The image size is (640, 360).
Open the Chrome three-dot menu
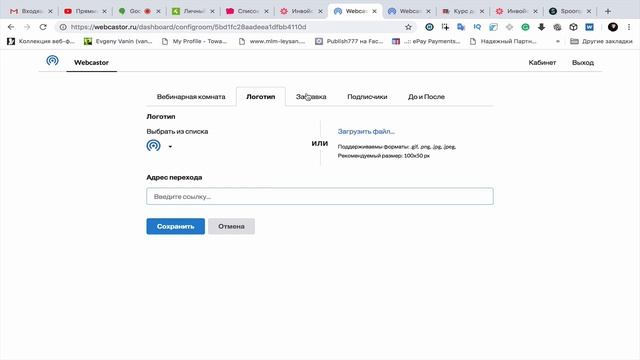click(x=629, y=27)
